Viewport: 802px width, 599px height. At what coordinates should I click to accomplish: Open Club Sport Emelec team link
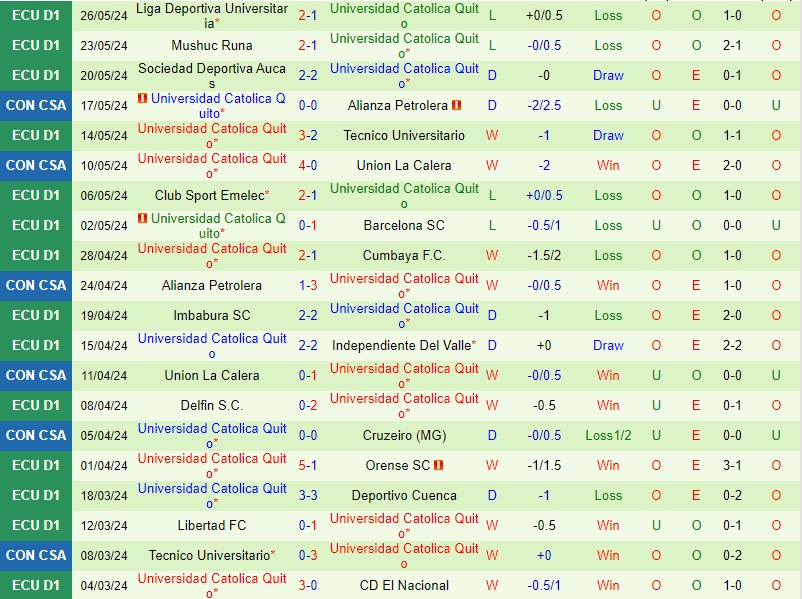pyautogui.click(x=212, y=195)
